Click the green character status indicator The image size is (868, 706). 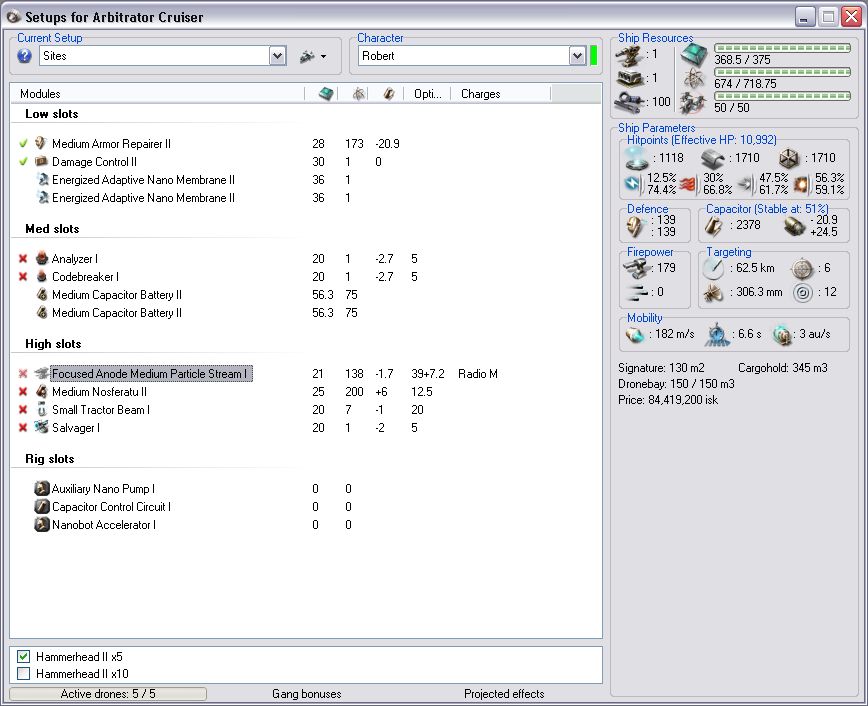(594, 56)
